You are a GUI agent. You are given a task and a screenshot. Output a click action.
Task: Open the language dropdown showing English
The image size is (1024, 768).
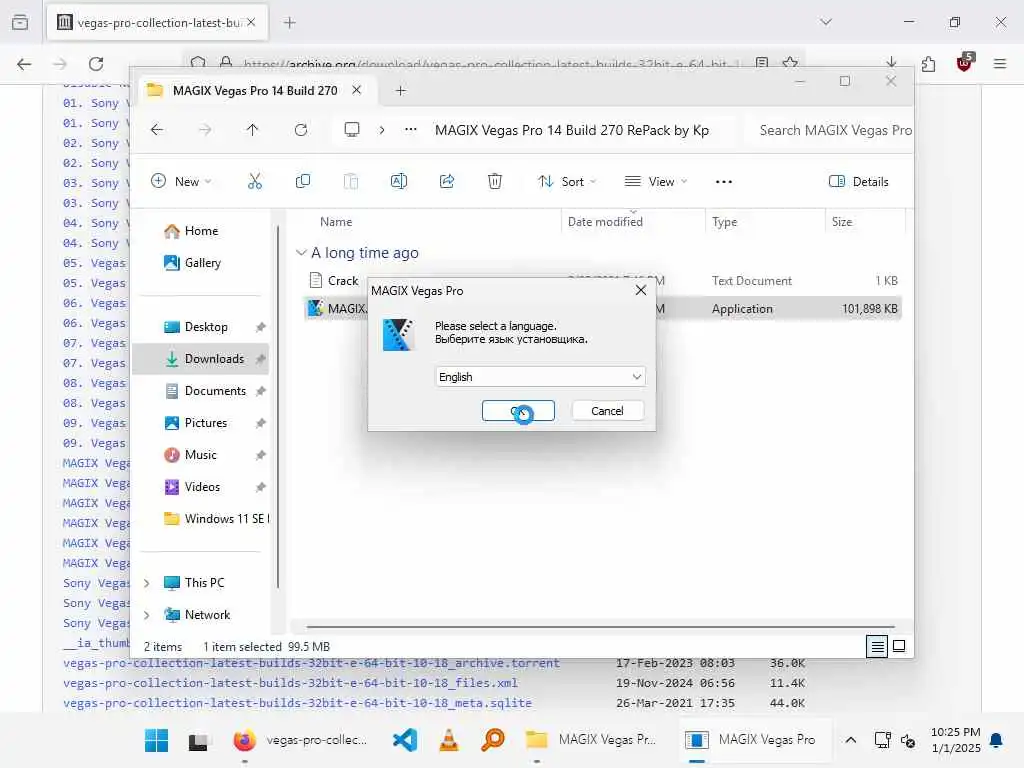click(x=540, y=377)
